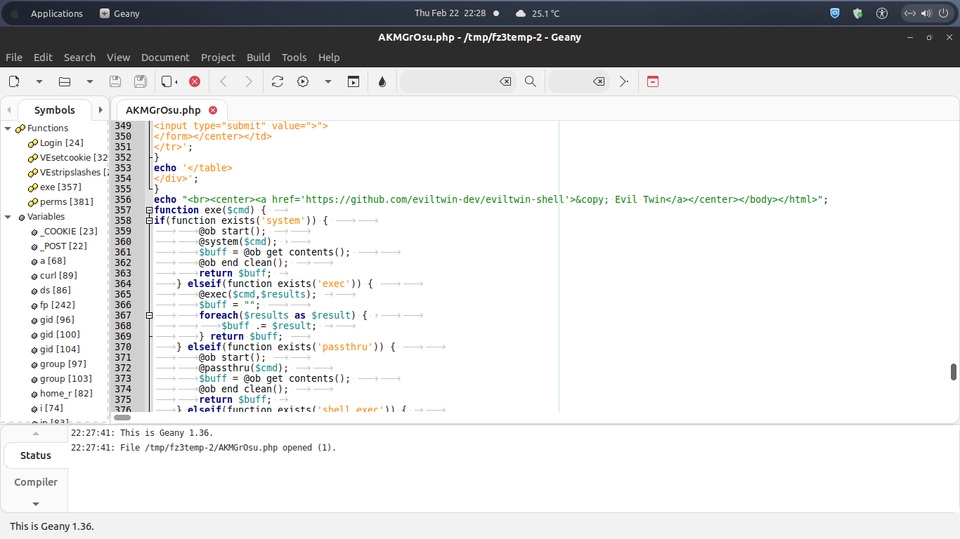Image resolution: width=960 pixels, height=539 pixels.
Task: Close the AKMGrOsu.php tab
Action: pos(213,110)
